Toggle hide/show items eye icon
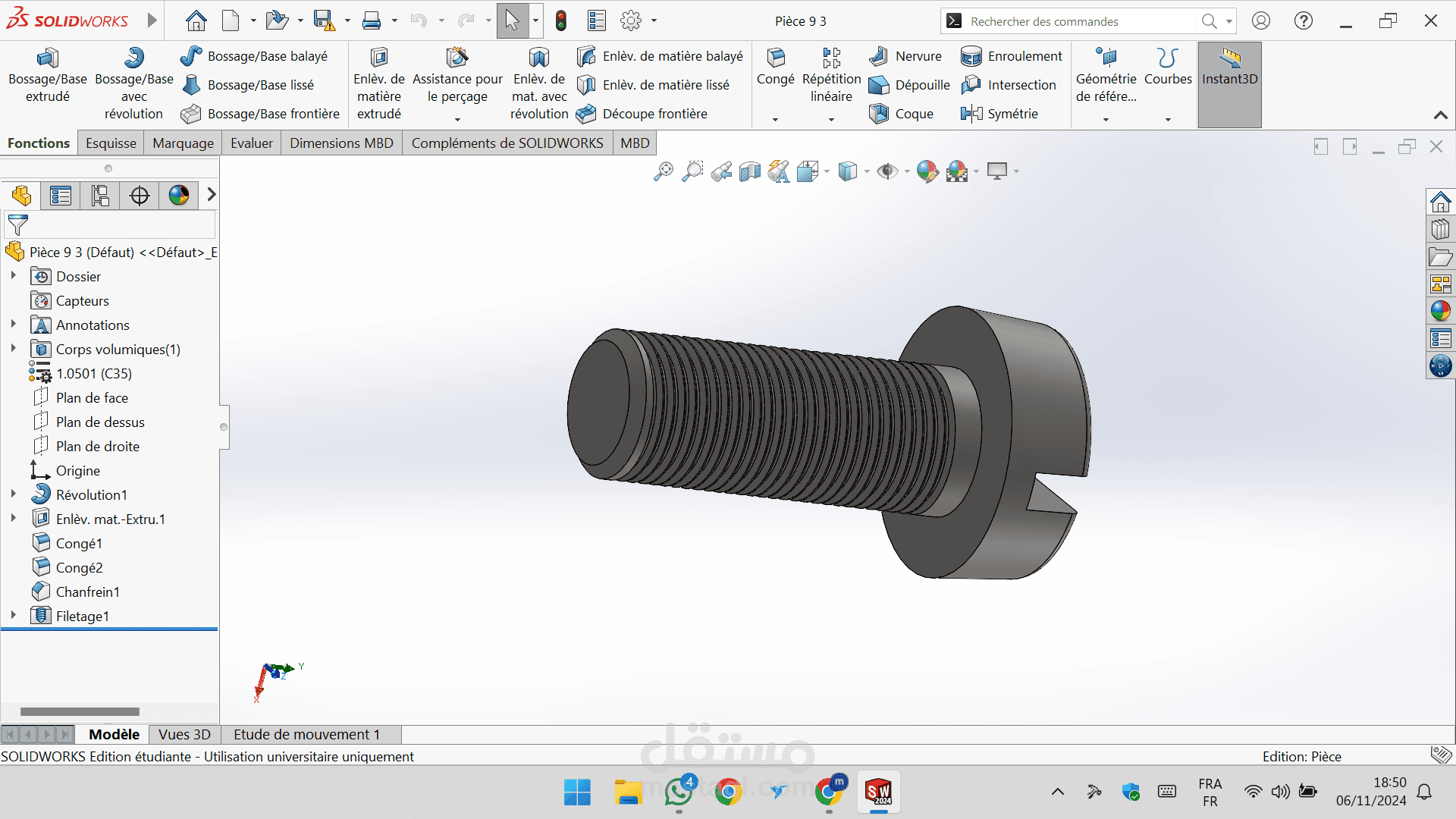1456x819 pixels. [x=886, y=172]
